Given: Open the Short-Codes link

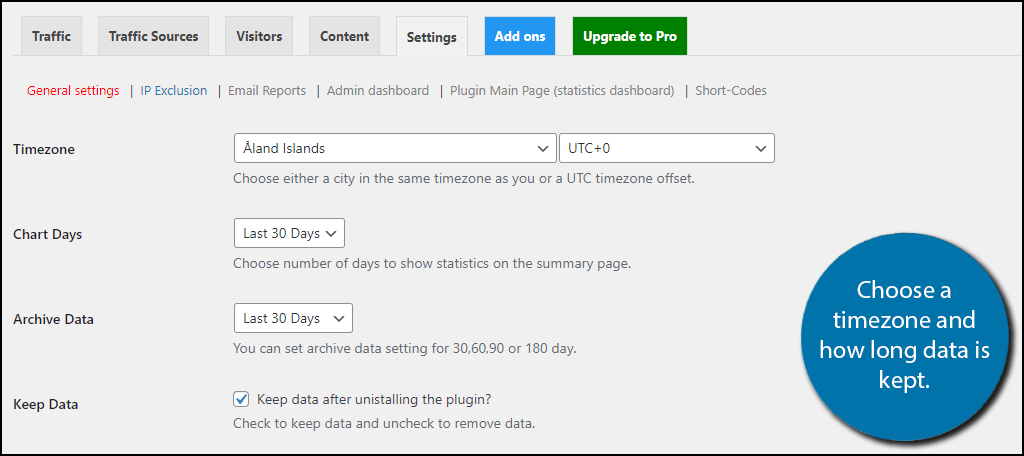Looking at the screenshot, I should click(x=731, y=91).
